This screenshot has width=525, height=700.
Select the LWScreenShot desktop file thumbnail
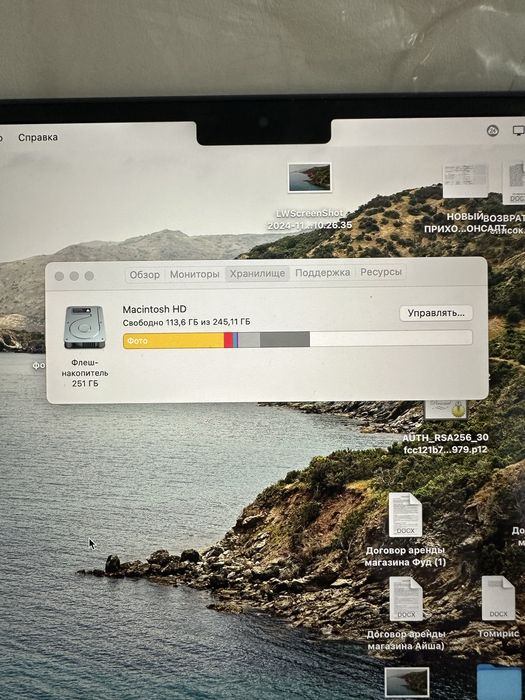(x=309, y=177)
